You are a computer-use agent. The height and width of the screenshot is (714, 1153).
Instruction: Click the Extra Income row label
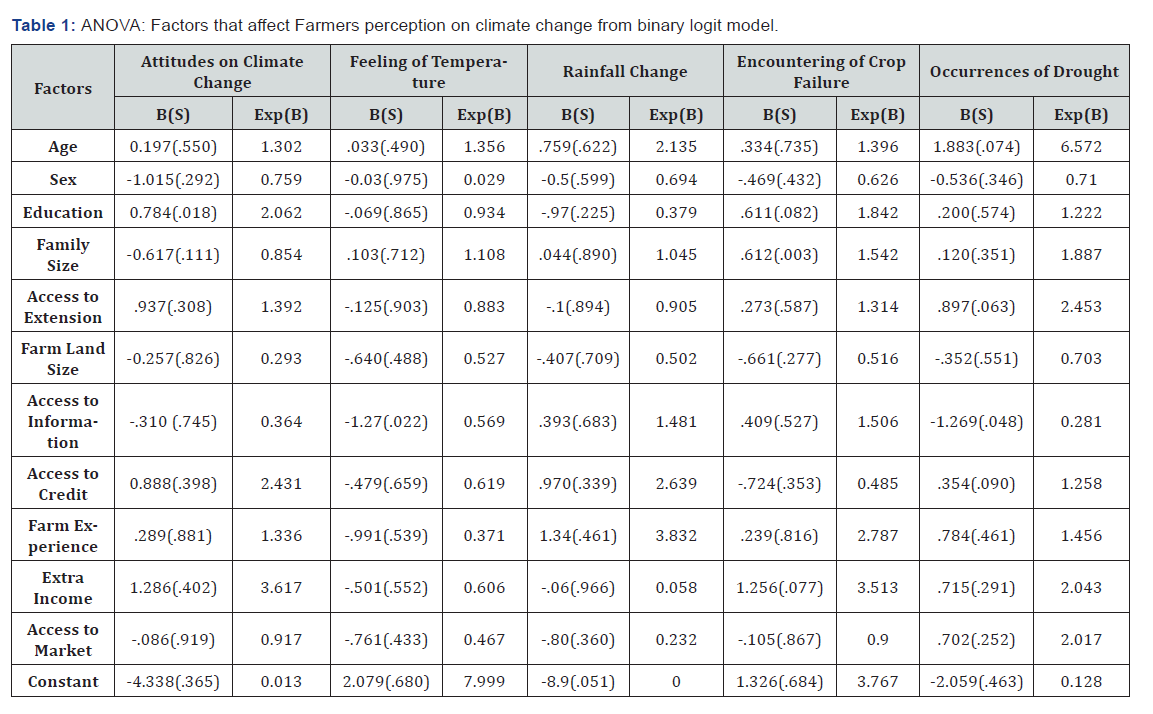[63, 588]
